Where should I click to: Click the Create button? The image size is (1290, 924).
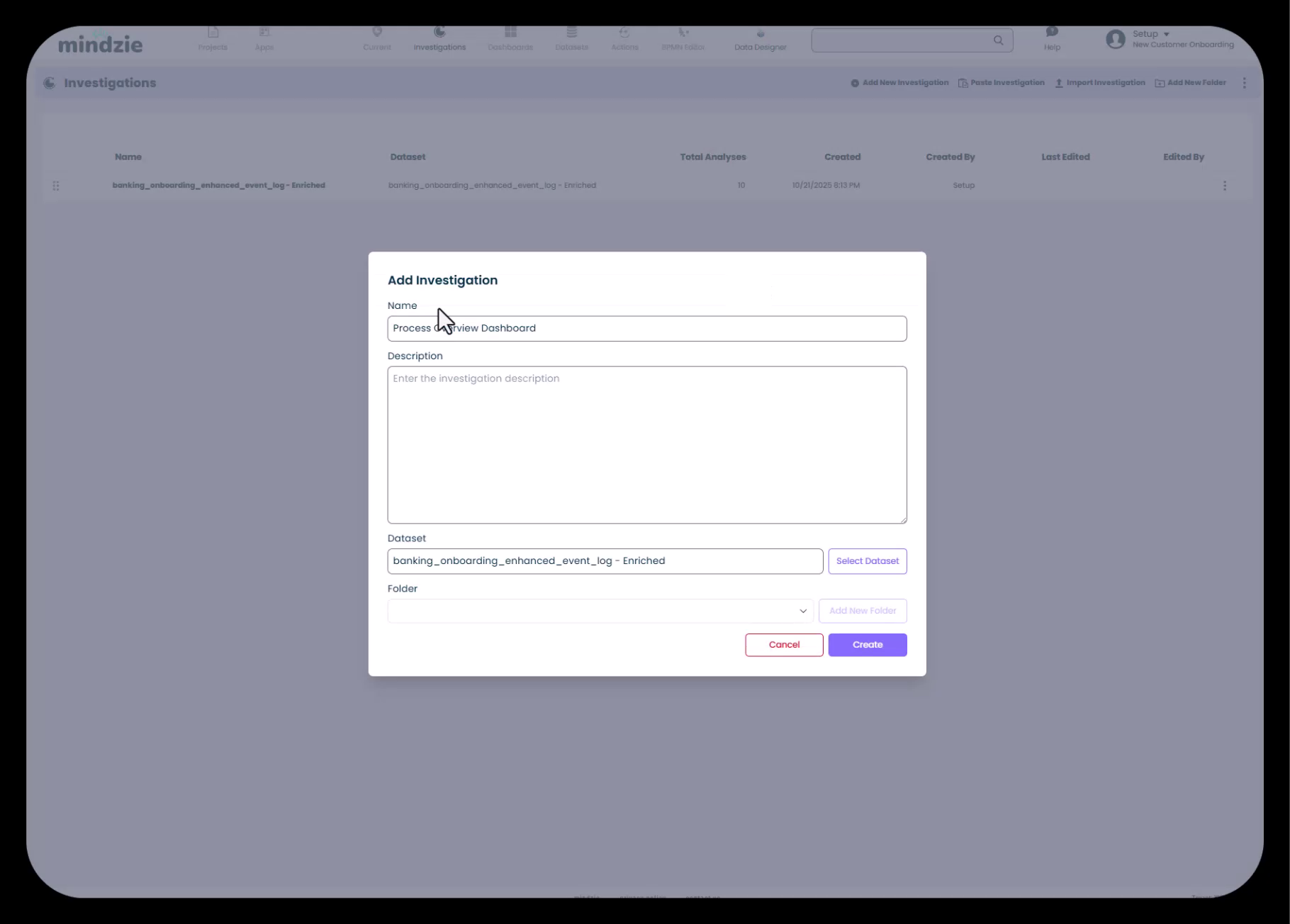pyautogui.click(x=867, y=645)
